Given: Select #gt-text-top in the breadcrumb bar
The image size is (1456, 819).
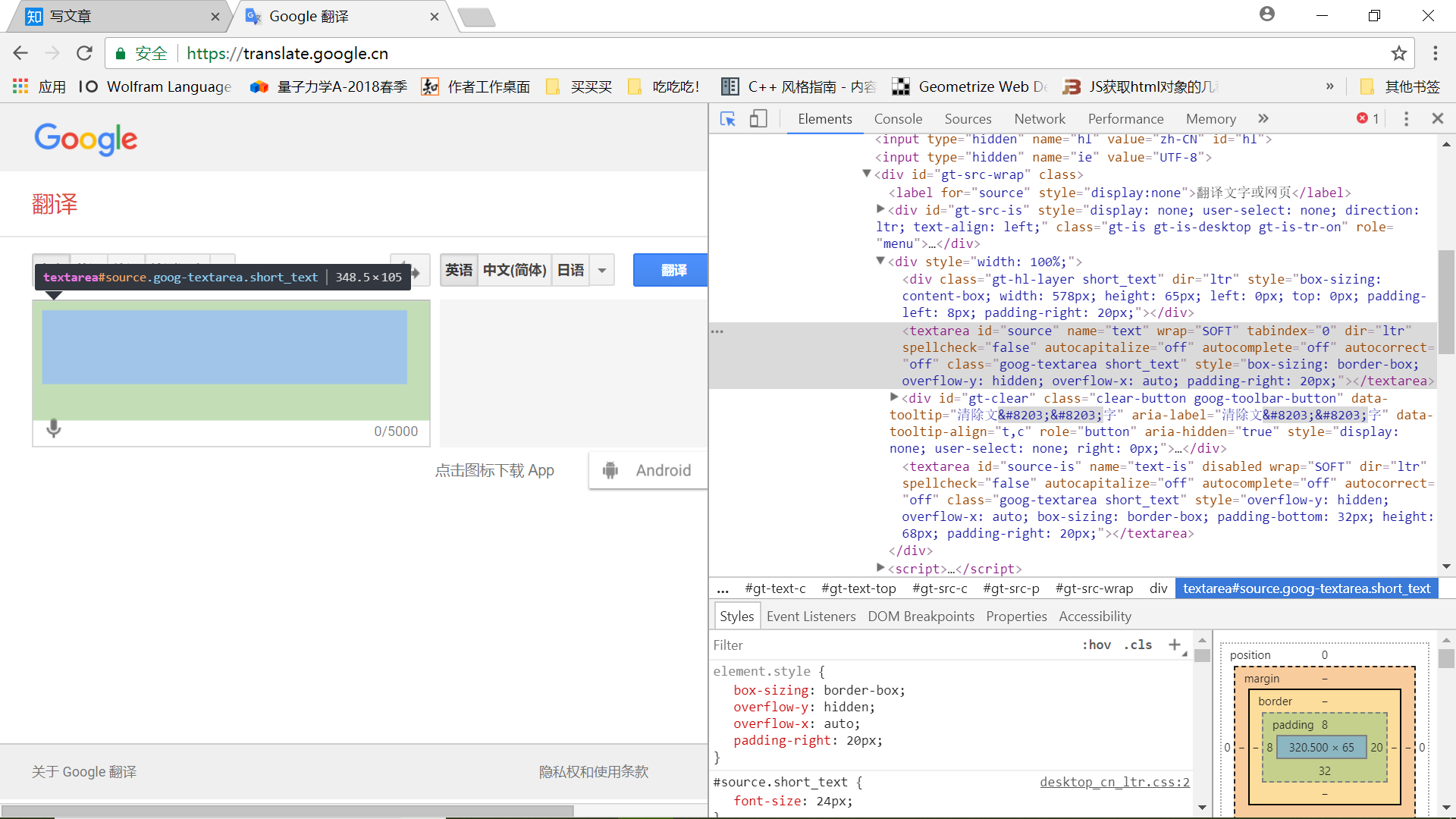Looking at the screenshot, I should 858,588.
